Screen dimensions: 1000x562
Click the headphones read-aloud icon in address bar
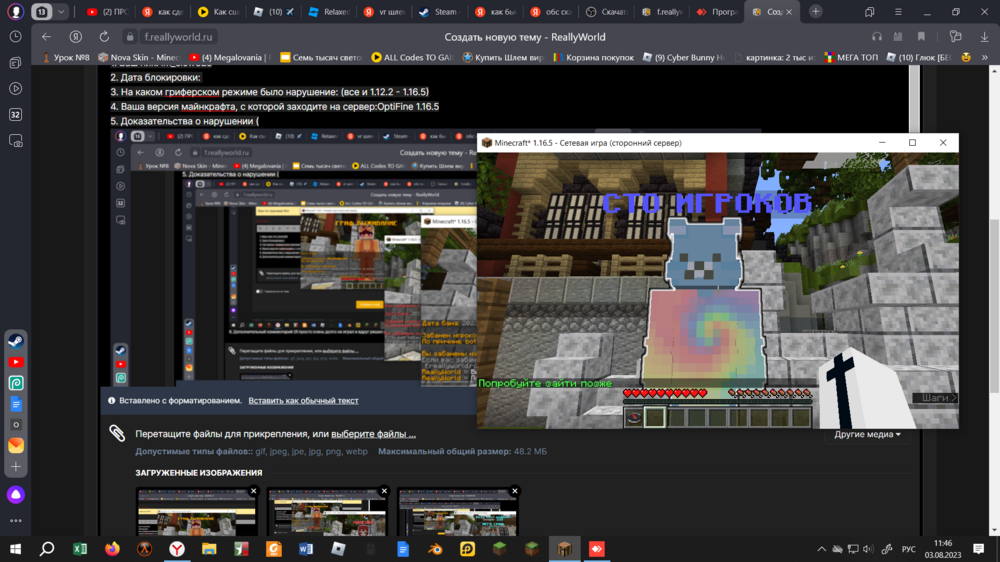click(877, 37)
